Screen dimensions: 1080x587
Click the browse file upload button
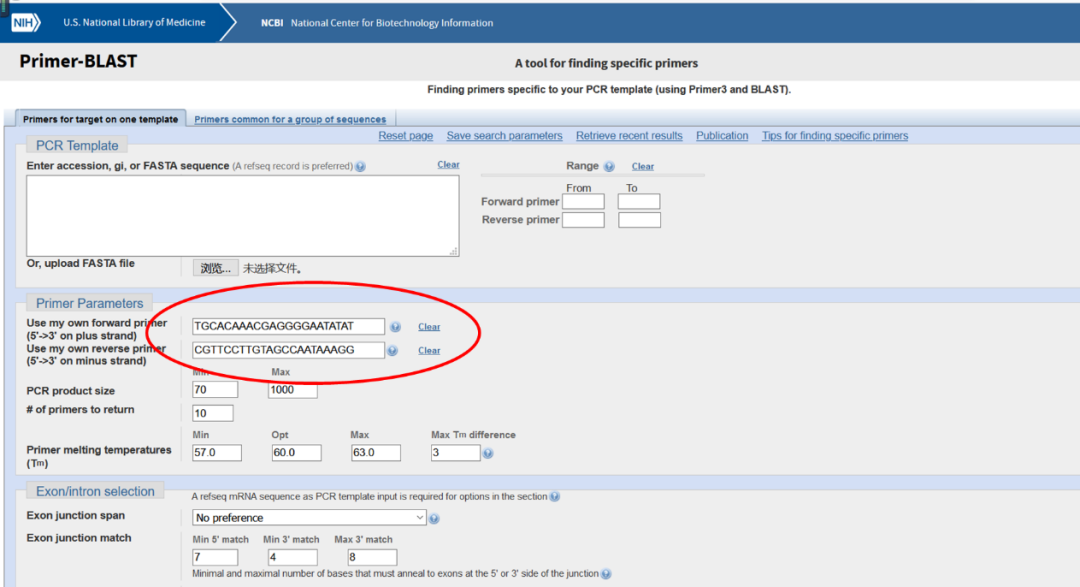tap(216, 268)
